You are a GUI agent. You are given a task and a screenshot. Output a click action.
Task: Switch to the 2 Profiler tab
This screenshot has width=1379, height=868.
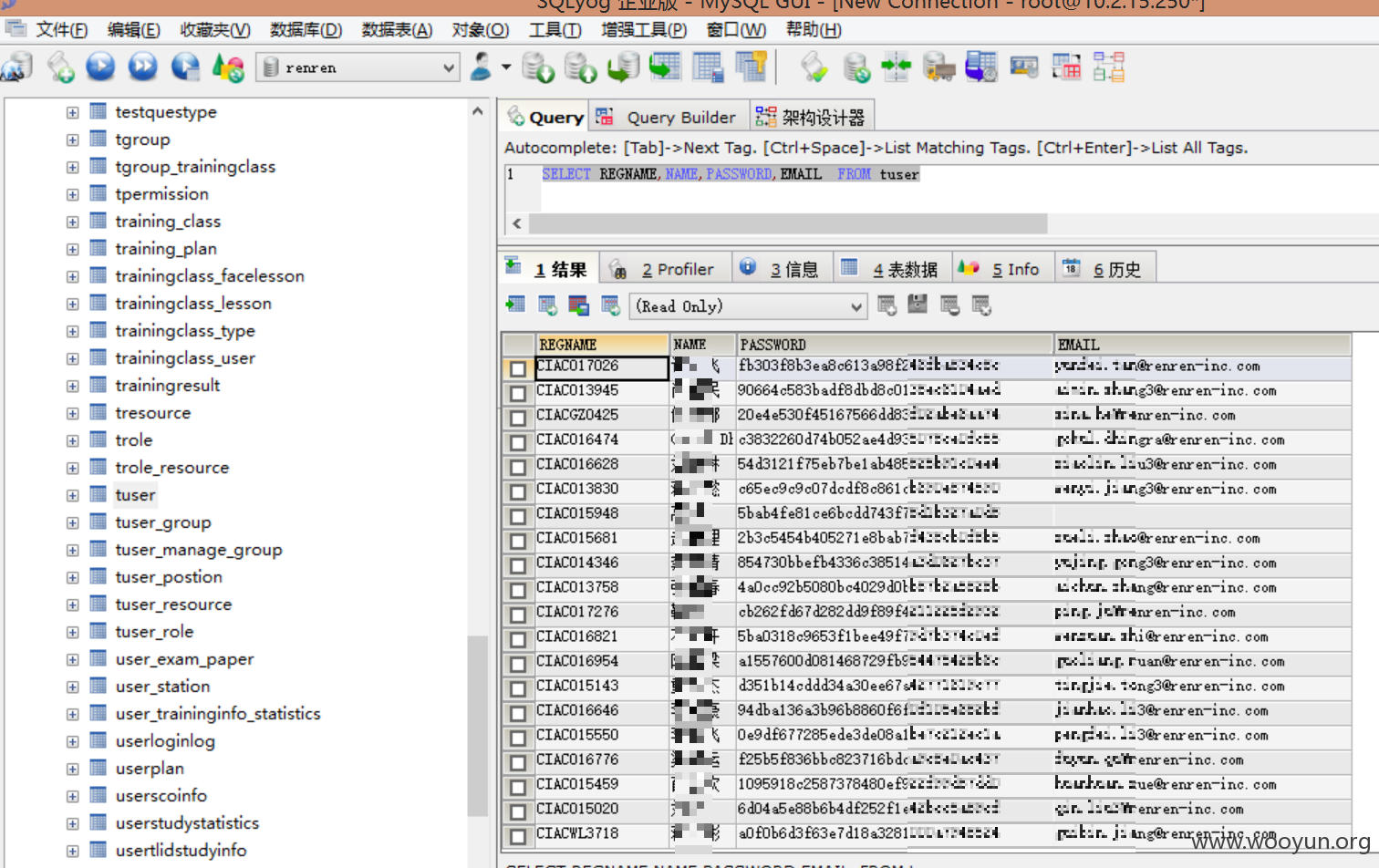(x=666, y=269)
